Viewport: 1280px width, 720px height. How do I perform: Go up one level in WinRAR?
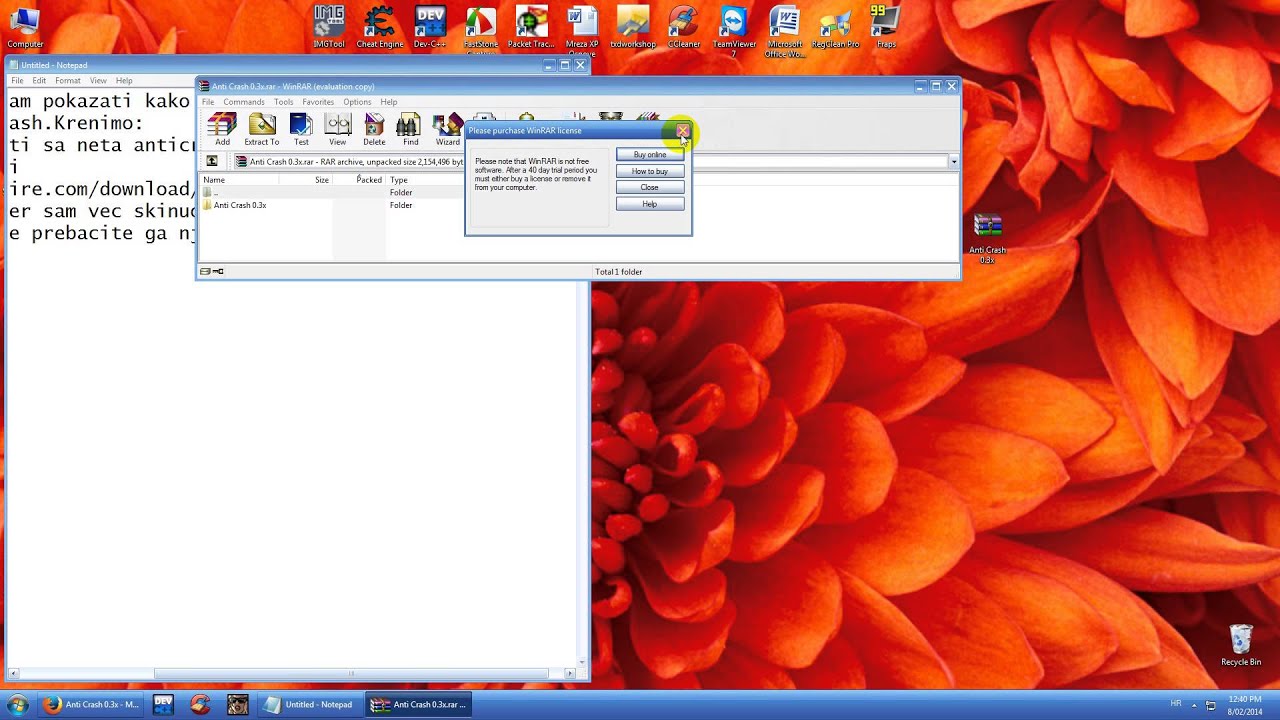tap(212, 161)
